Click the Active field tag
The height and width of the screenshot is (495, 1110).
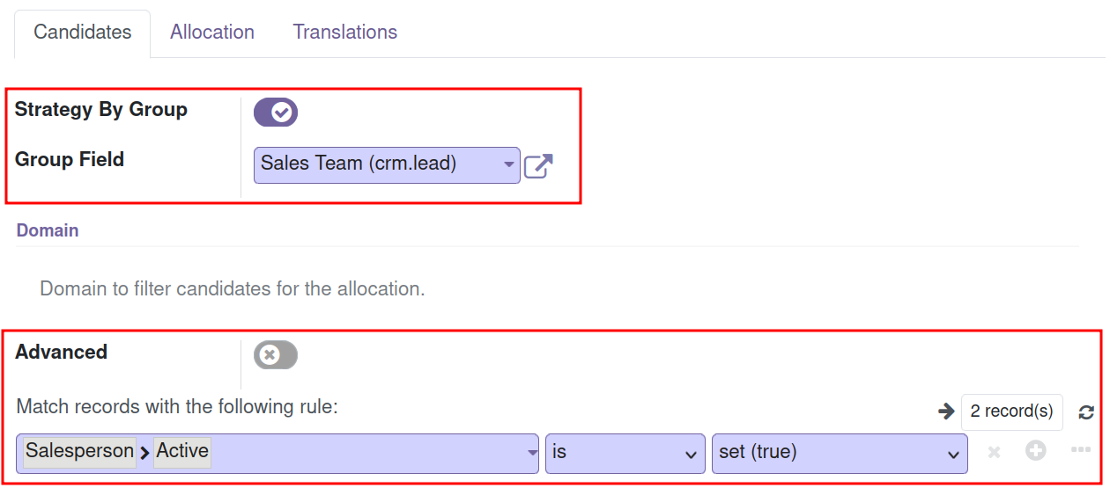tap(182, 450)
